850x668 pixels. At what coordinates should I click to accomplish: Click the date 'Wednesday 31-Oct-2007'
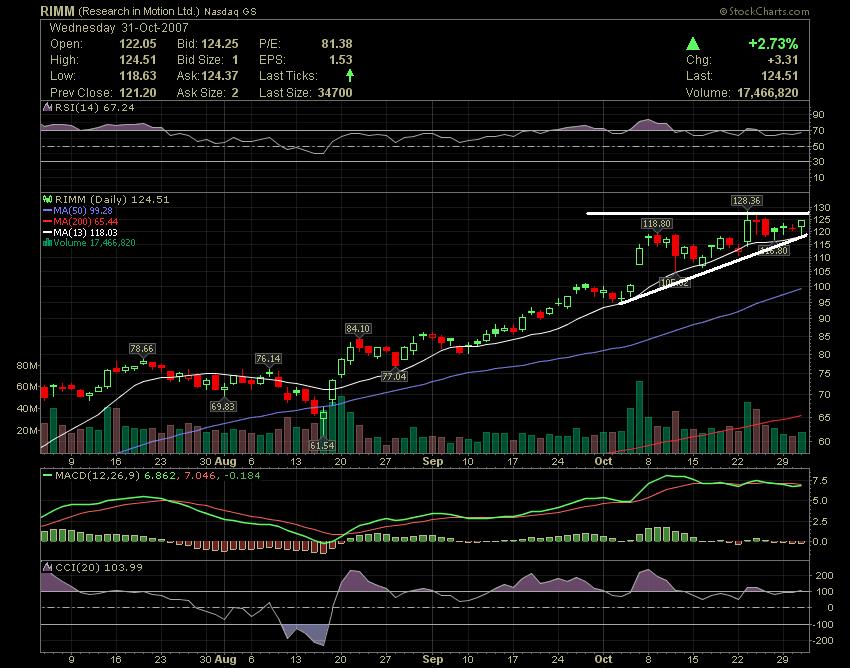pos(119,28)
